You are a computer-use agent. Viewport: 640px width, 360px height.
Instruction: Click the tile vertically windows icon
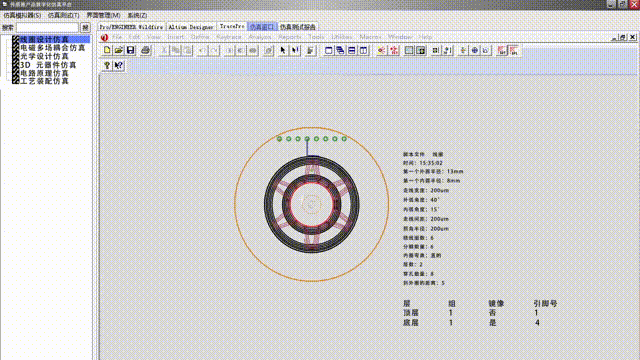tap(363, 50)
